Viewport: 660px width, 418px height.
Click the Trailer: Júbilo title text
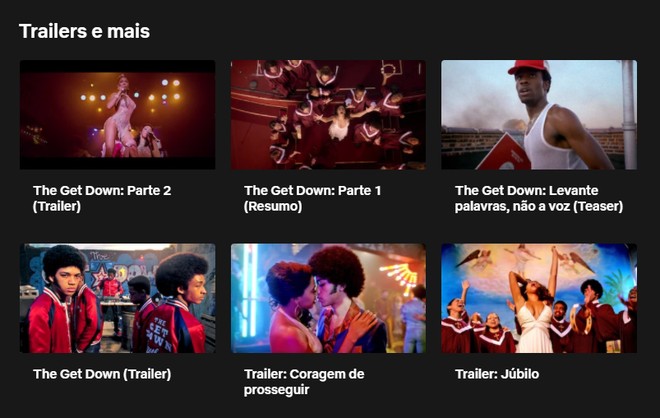497,374
